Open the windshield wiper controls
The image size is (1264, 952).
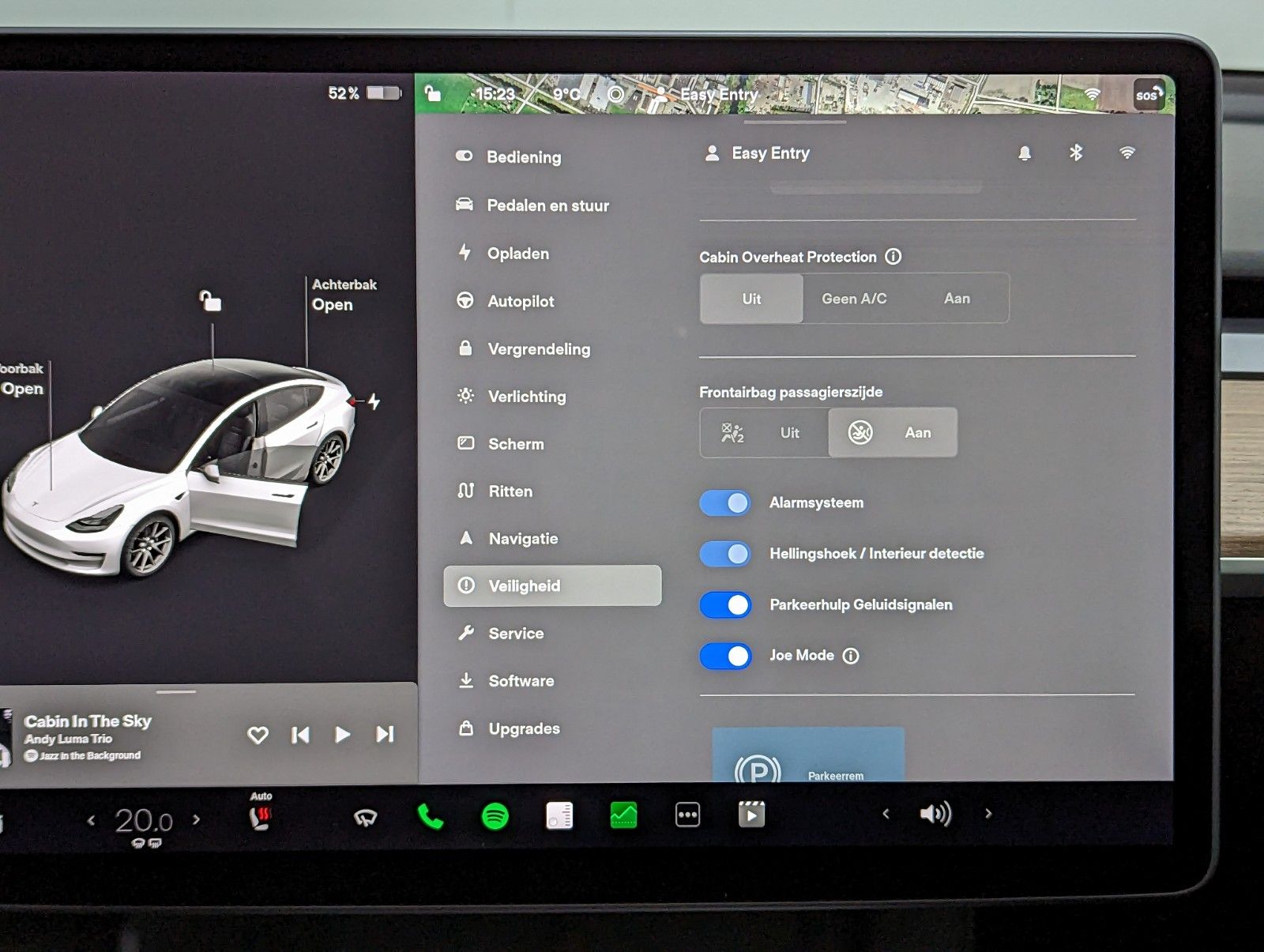tap(365, 817)
